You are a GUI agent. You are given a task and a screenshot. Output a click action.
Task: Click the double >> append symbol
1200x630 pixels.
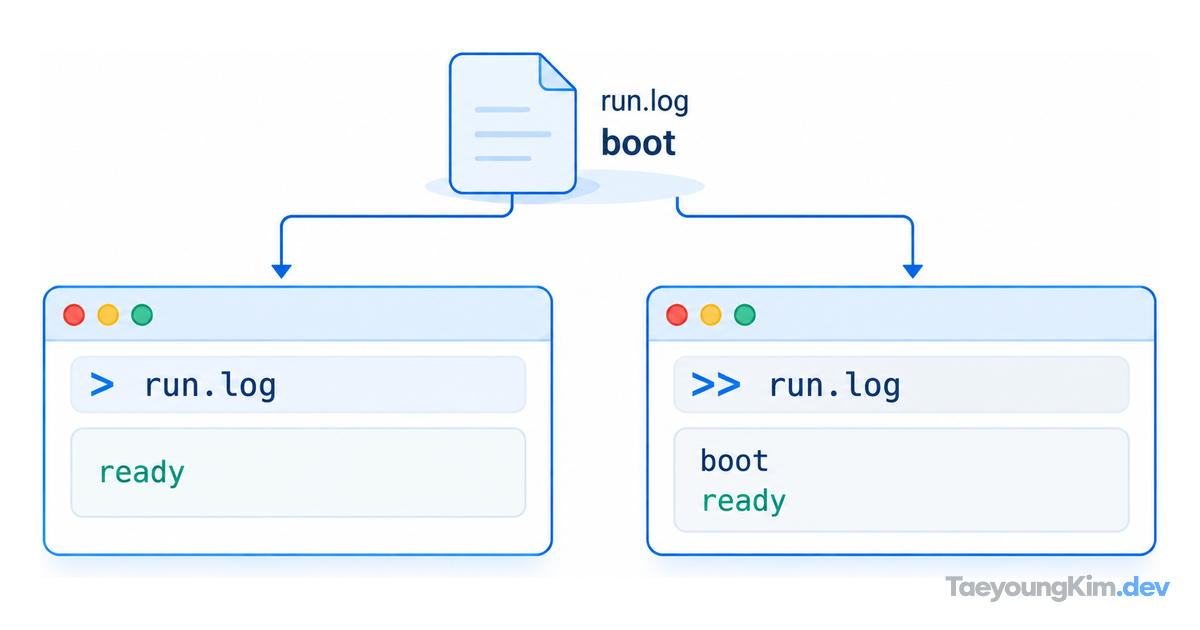pos(716,385)
